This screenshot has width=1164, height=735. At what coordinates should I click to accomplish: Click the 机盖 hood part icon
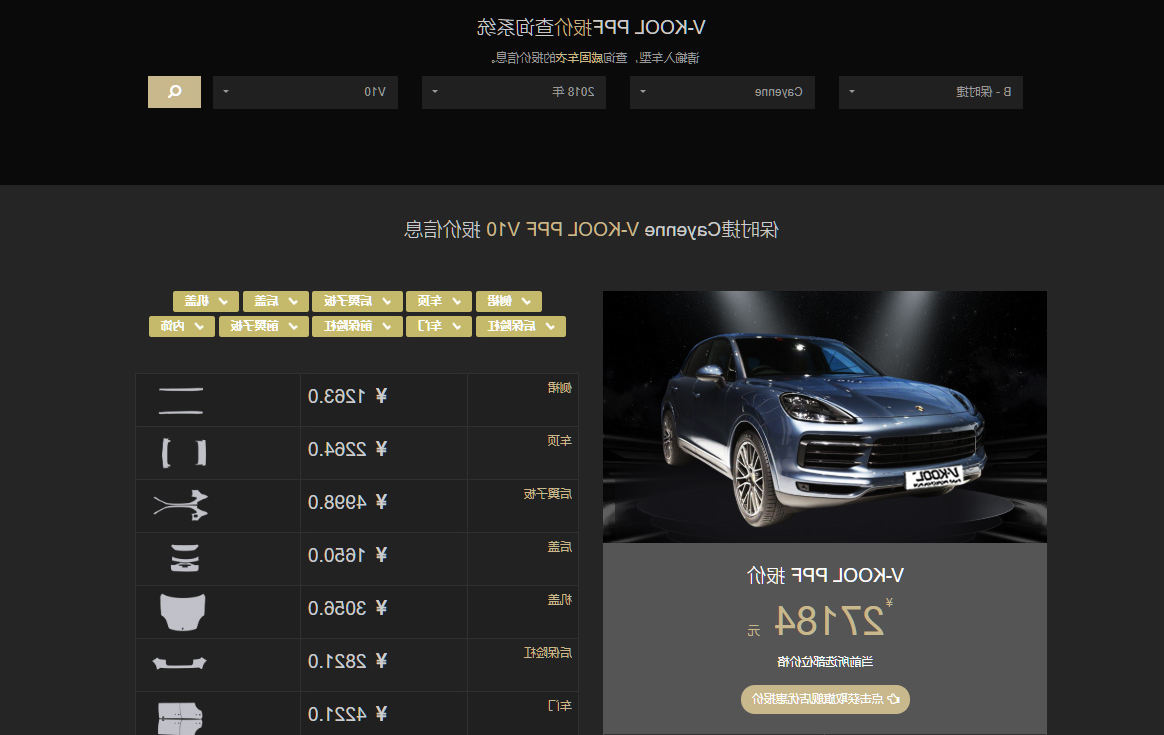[183, 612]
